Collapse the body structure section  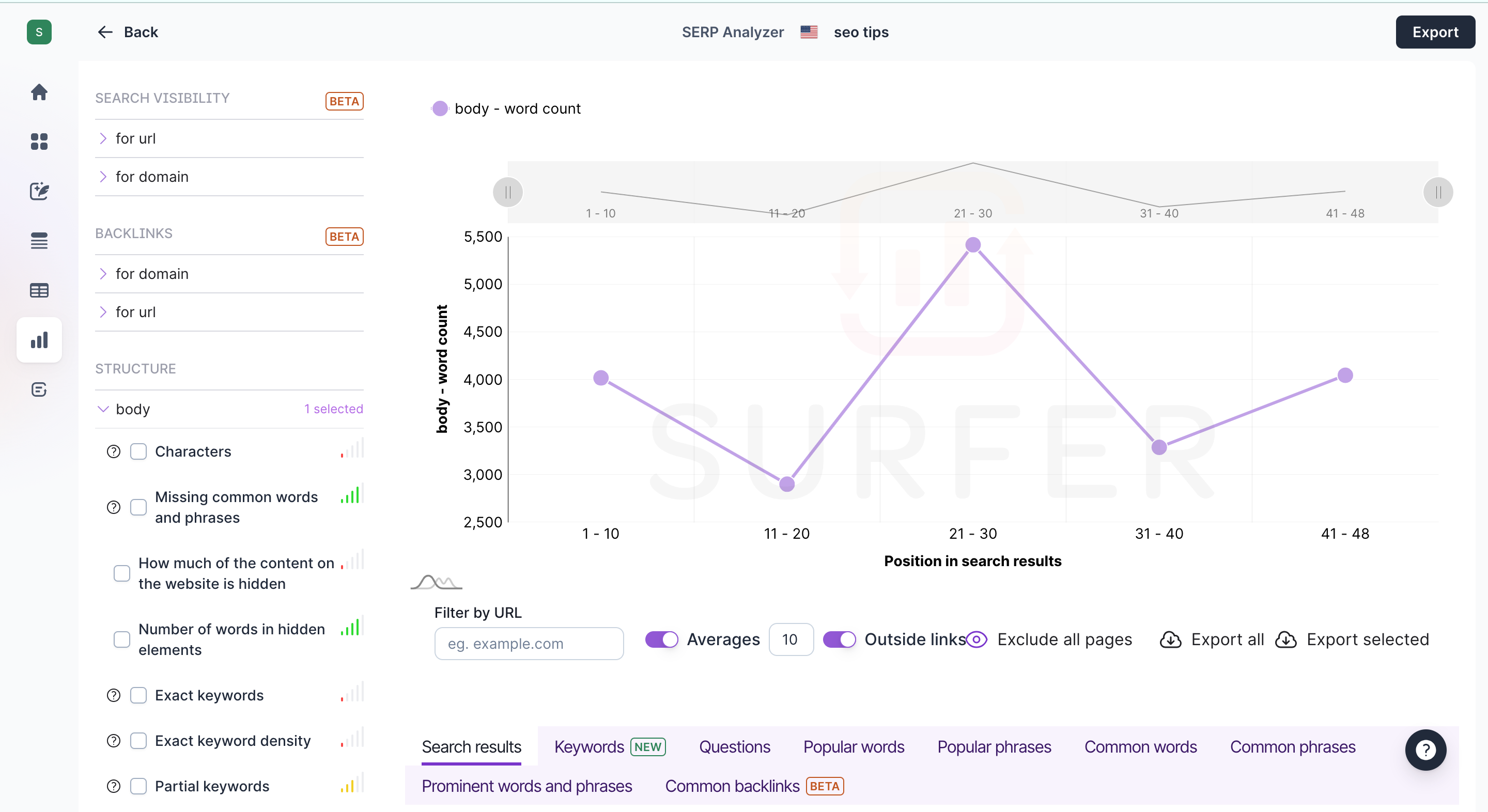[229, 409]
